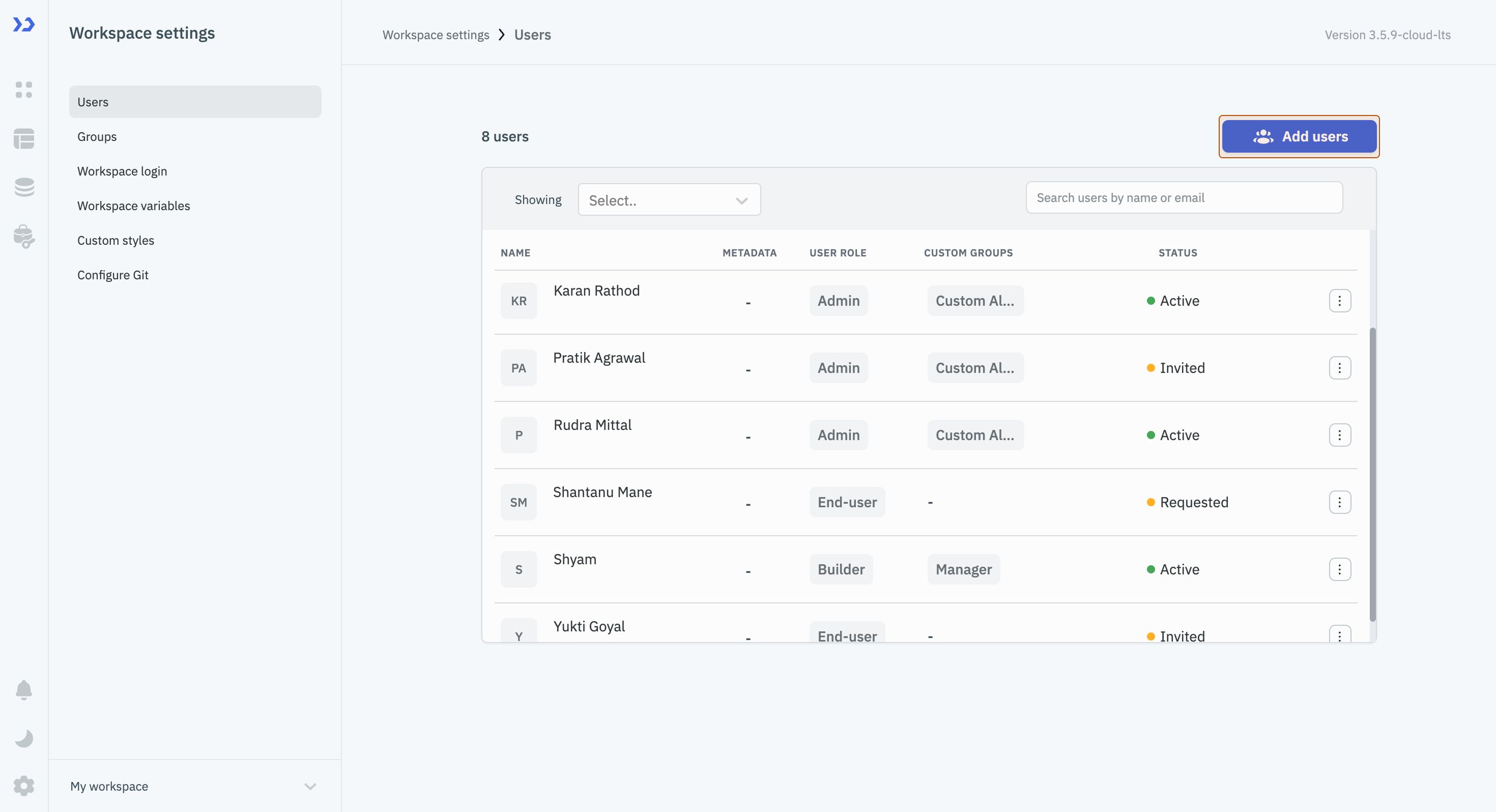The width and height of the screenshot is (1496, 812).
Task: Expand the Showing Select dropdown
Action: pos(669,200)
